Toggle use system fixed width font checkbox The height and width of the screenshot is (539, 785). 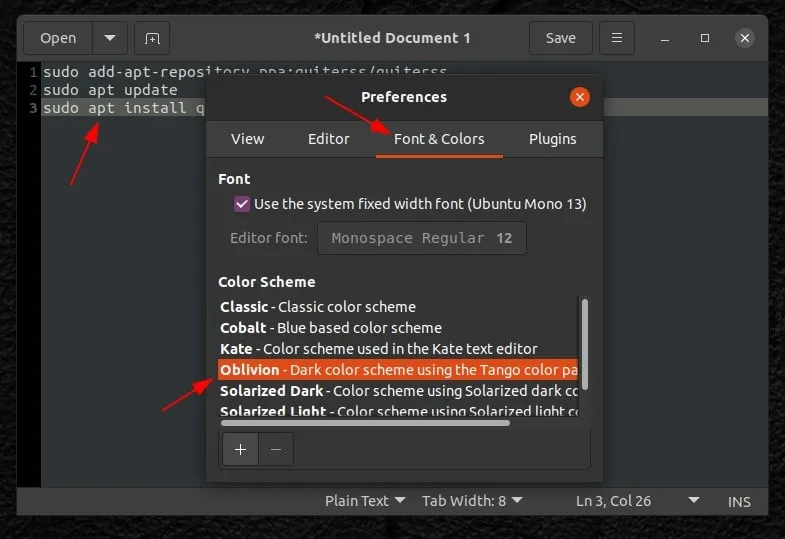pyautogui.click(x=242, y=203)
